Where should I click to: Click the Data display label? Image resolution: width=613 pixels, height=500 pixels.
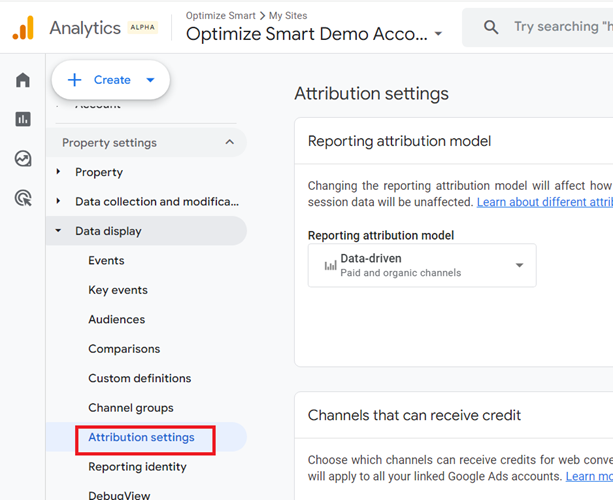click(x=108, y=231)
